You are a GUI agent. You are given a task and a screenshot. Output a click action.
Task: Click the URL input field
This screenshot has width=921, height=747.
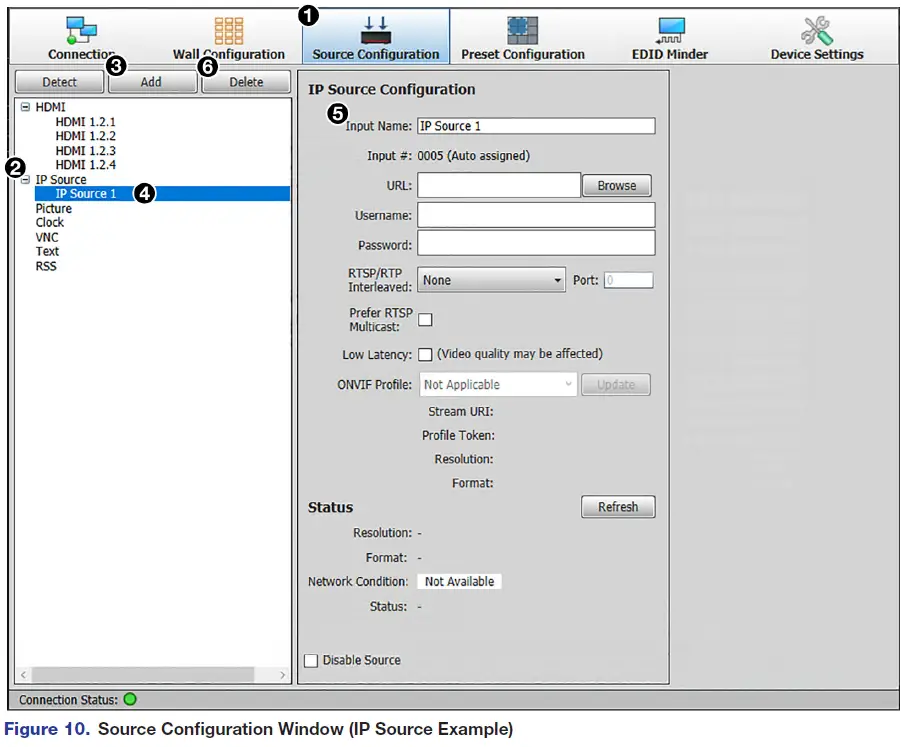pos(499,186)
